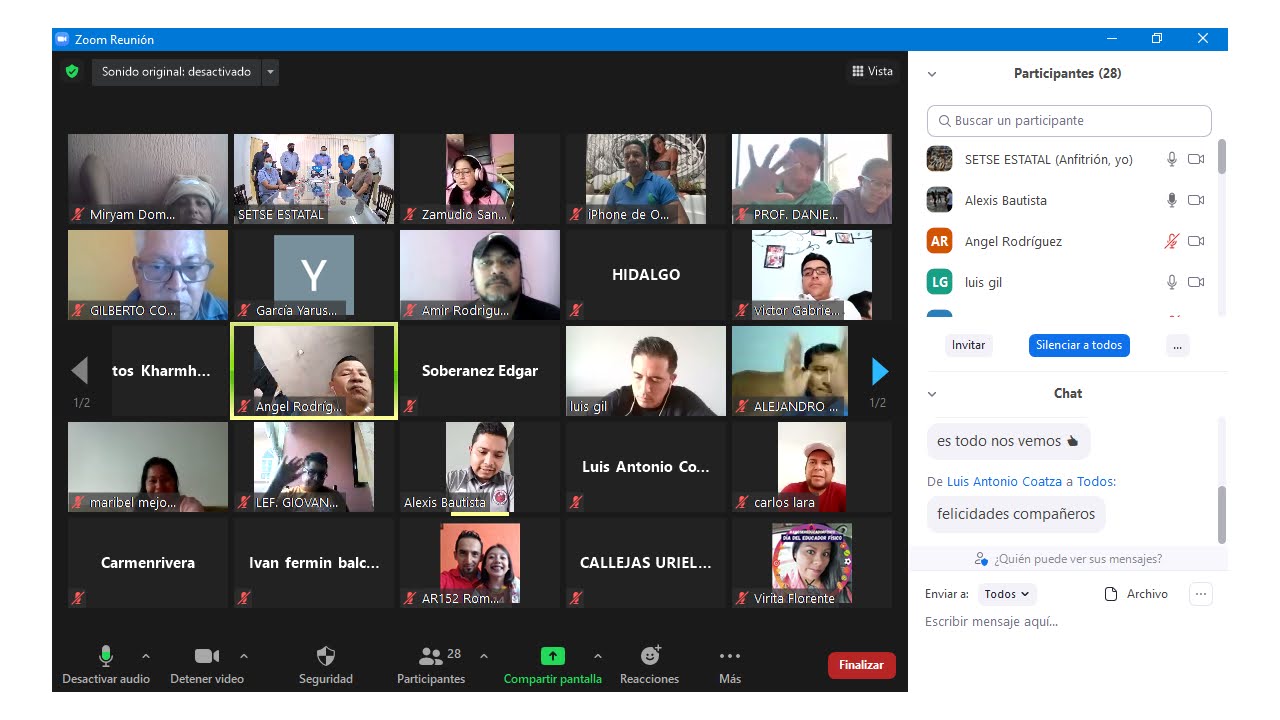Open participants options caret in toolbar

tap(484, 656)
